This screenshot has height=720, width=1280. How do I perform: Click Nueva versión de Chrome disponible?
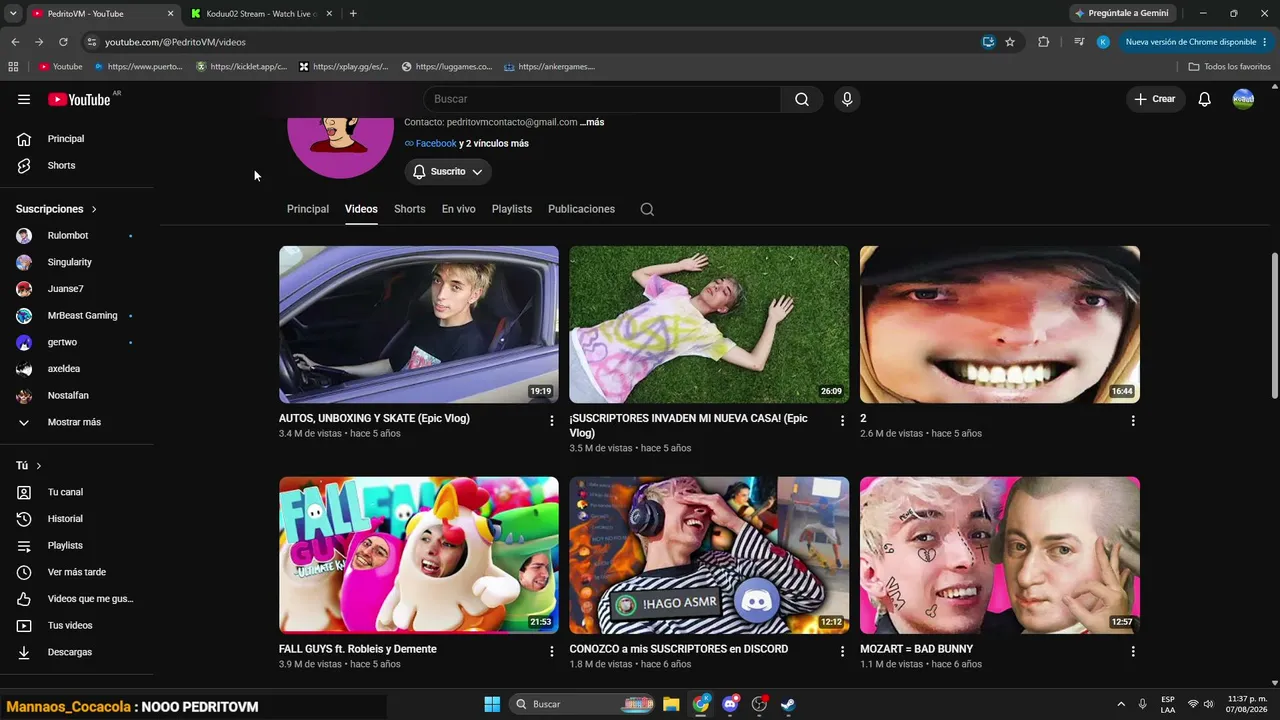point(1196,42)
